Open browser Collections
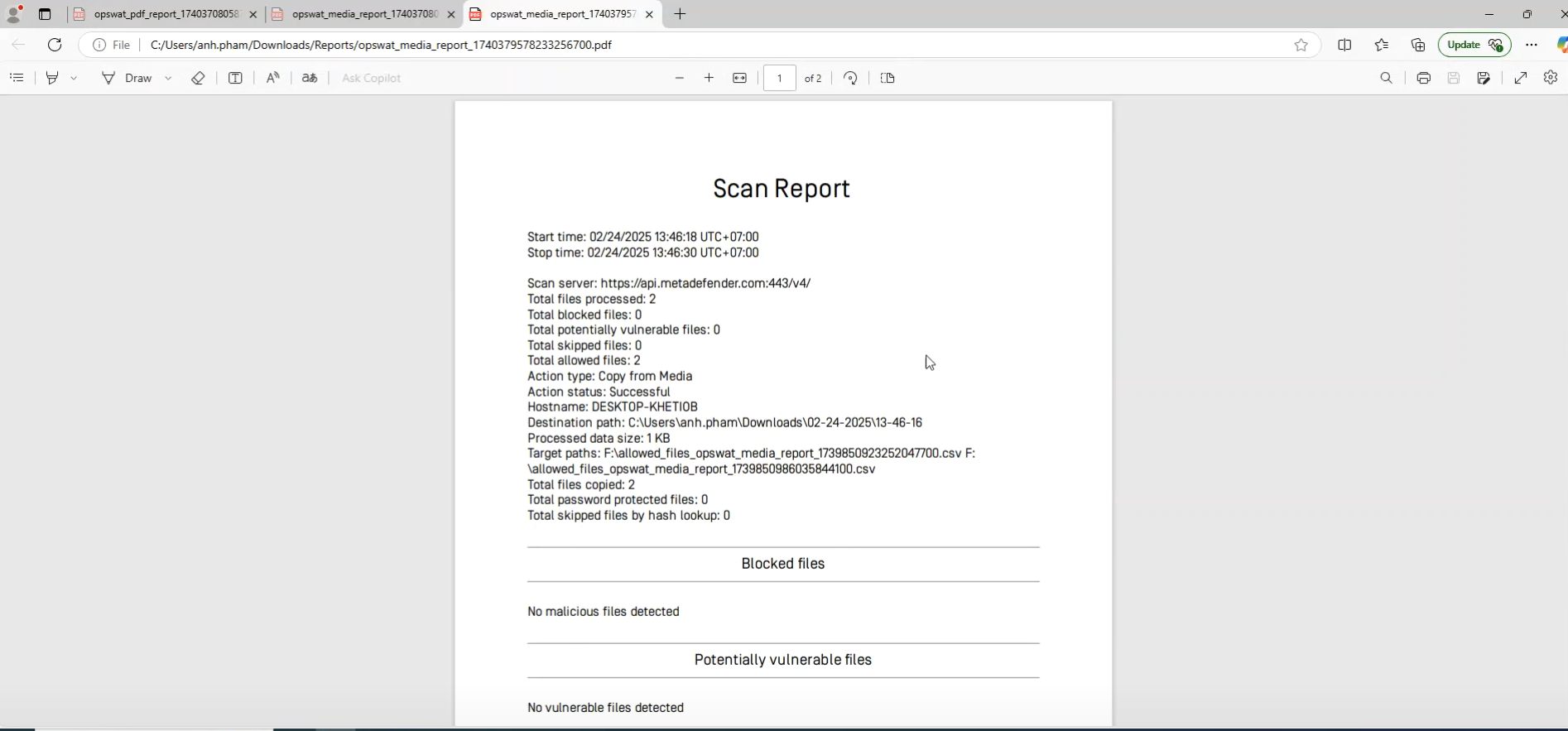The width and height of the screenshot is (1568, 731). pos(1418,45)
